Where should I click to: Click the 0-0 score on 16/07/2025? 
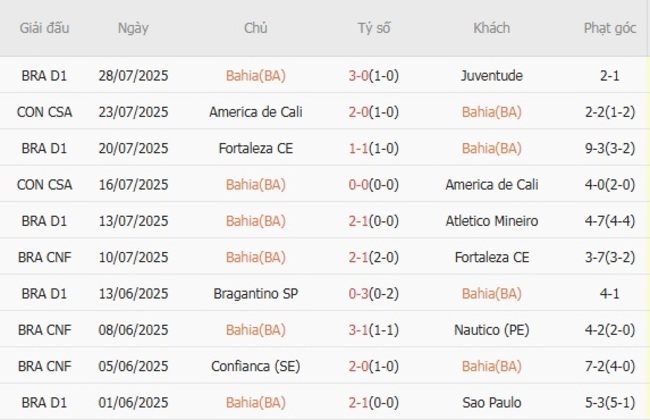361,185
